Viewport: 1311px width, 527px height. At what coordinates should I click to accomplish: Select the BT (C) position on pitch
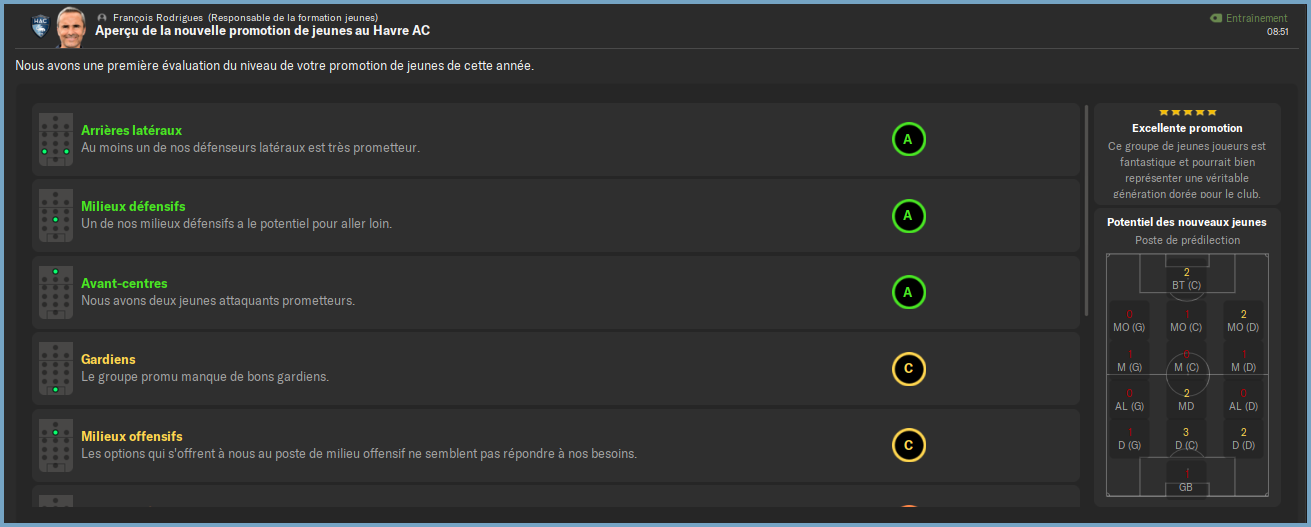pyautogui.click(x=1186, y=279)
